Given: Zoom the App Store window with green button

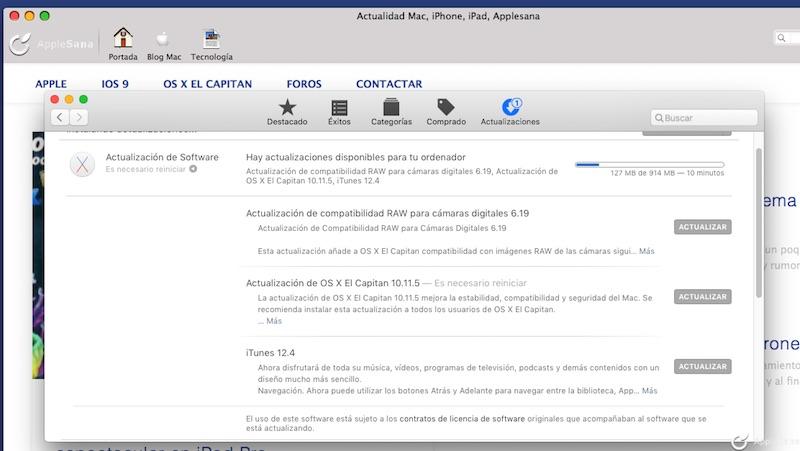Looking at the screenshot, I should [84, 99].
